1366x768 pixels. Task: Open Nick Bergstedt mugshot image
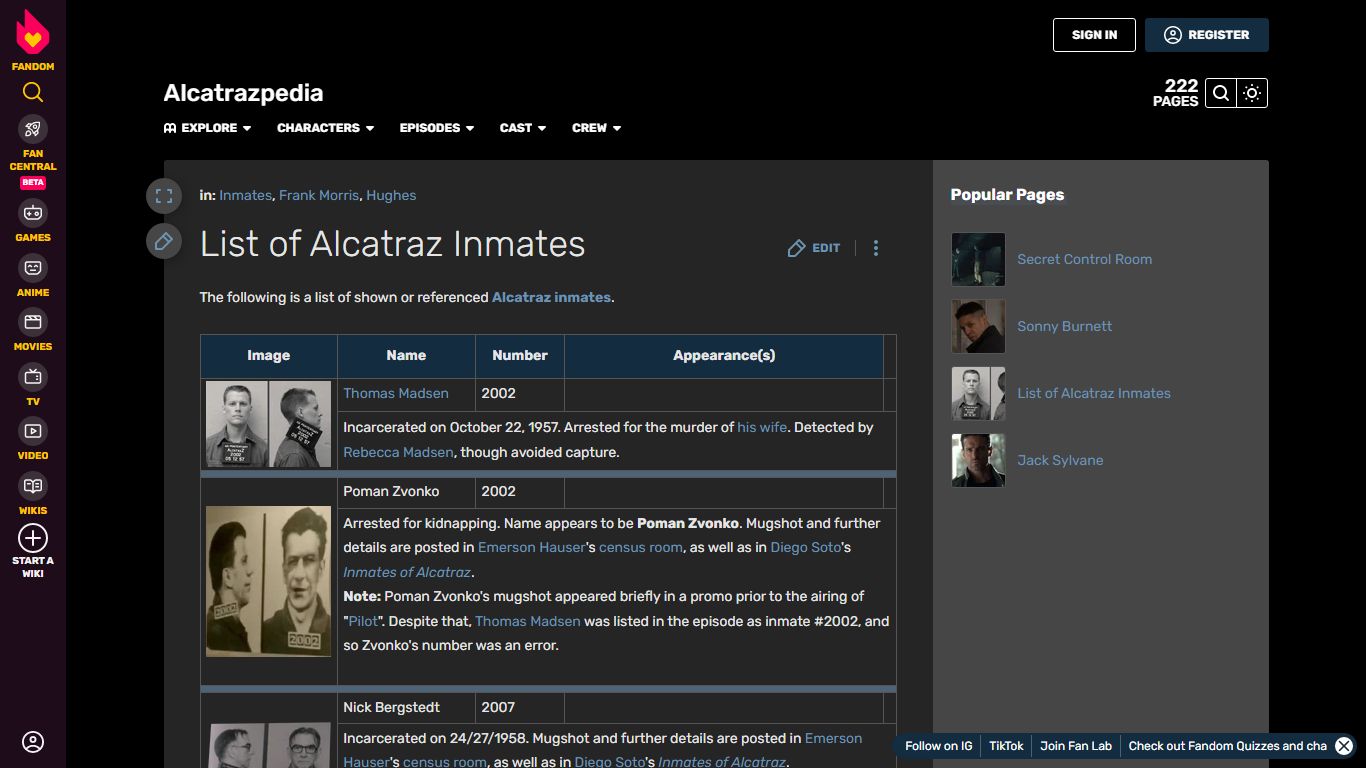click(268, 745)
